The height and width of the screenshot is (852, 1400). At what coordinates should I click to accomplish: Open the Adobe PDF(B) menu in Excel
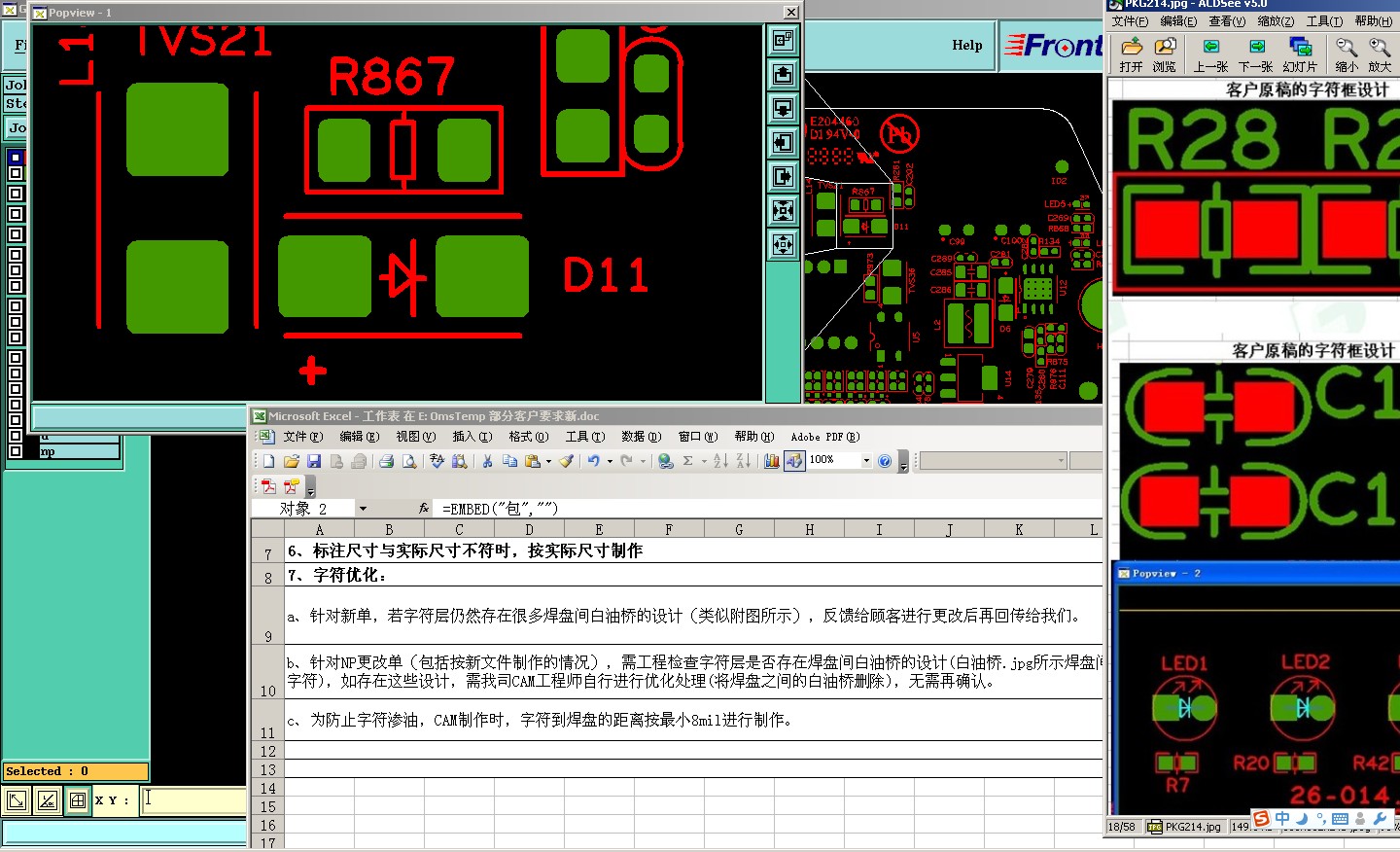pos(825,437)
